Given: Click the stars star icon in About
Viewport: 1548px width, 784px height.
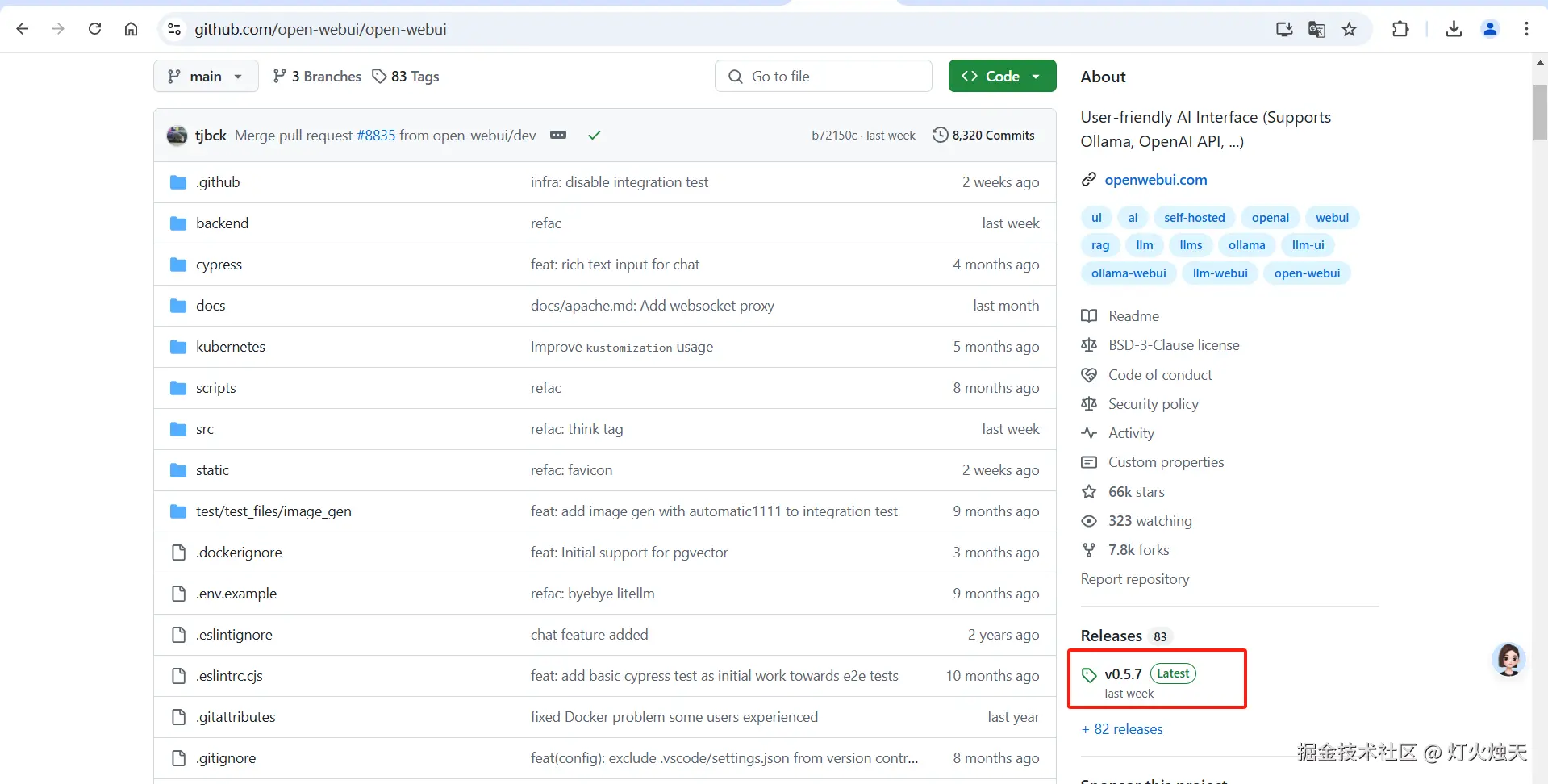Looking at the screenshot, I should tap(1089, 492).
